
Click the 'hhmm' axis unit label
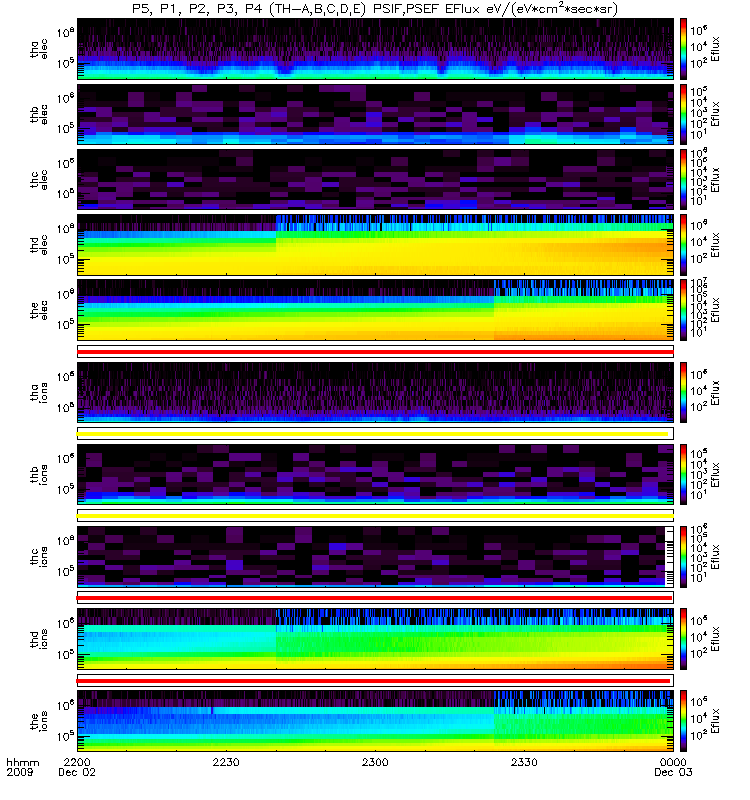22,762
